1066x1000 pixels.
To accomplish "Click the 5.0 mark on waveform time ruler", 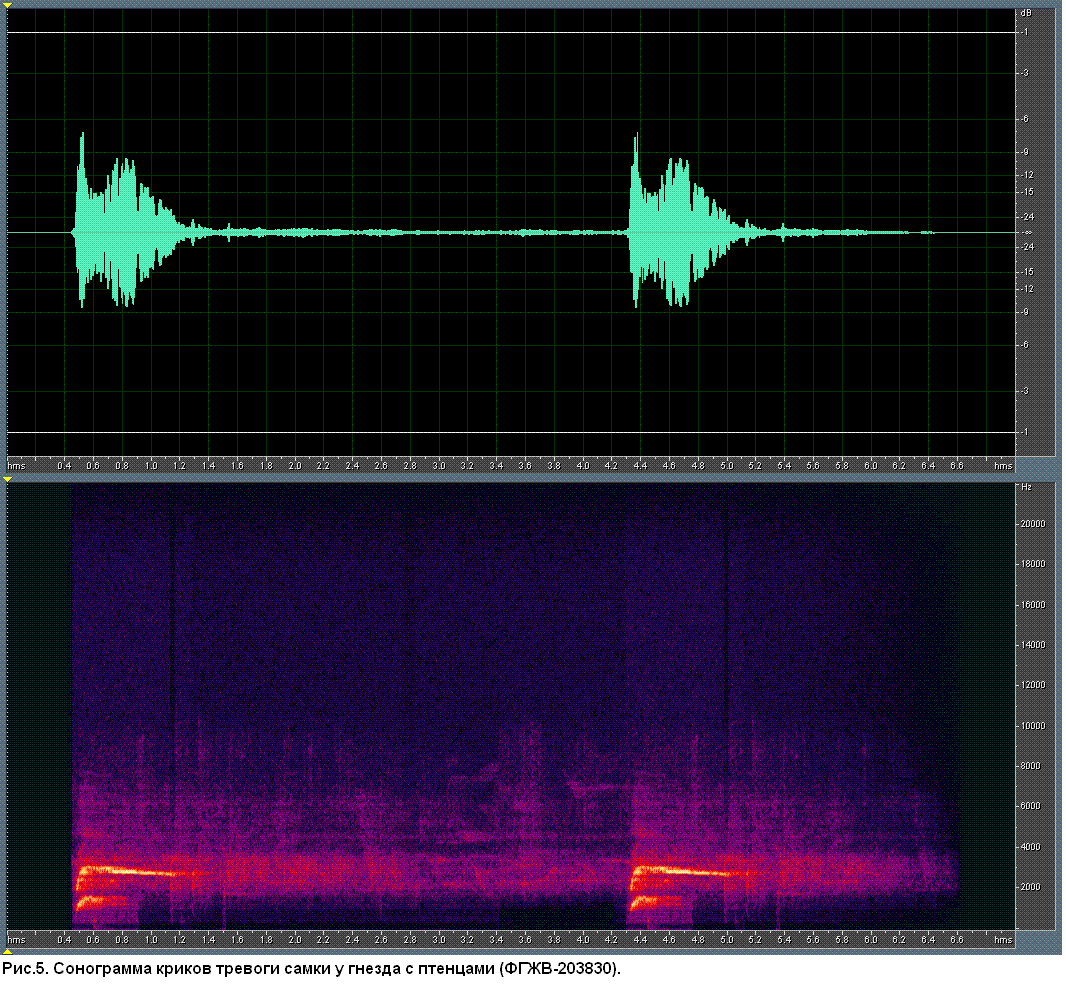I will pyautogui.click(x=727, y=466).
